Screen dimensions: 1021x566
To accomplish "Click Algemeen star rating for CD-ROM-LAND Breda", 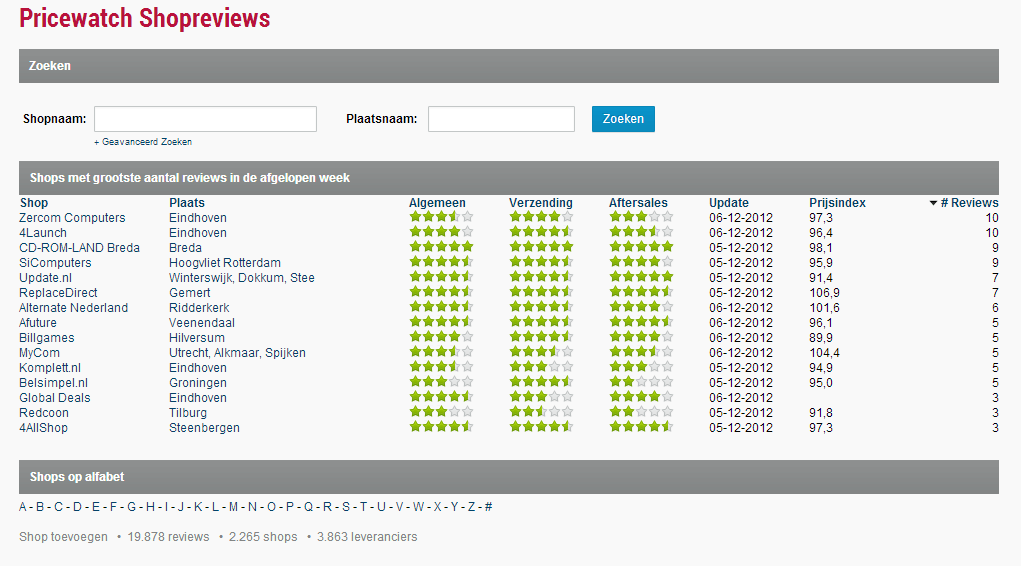I will 441,247.
